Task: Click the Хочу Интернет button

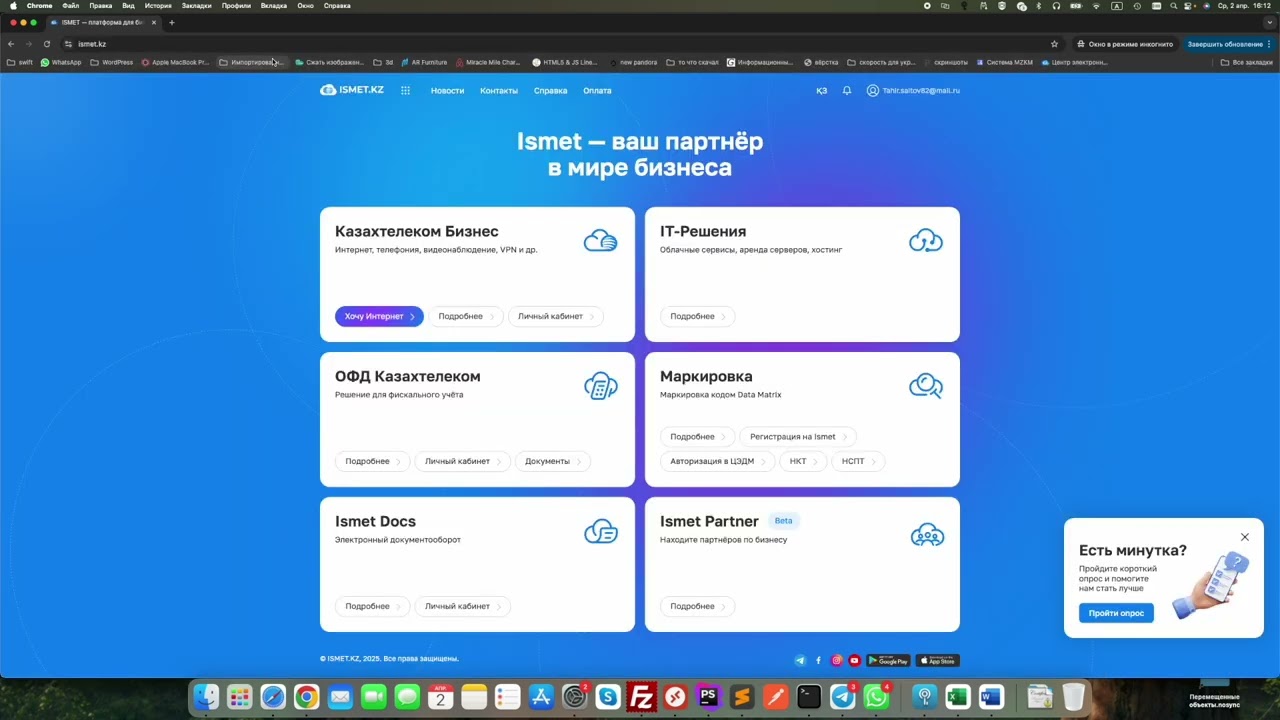Action: (379, 316)
